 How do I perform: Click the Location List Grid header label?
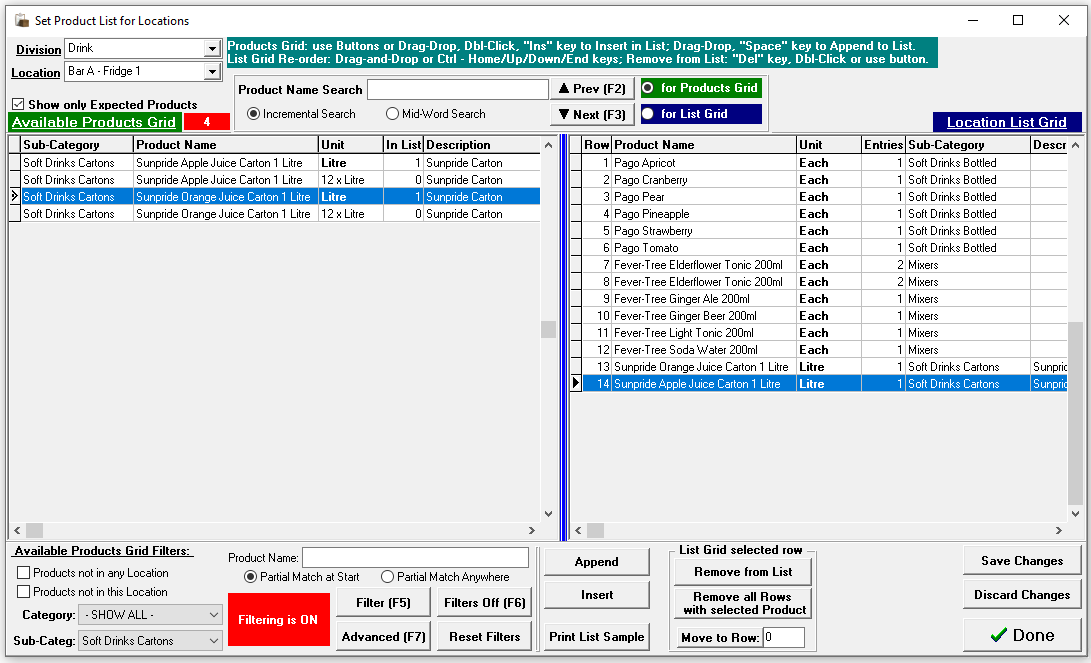click(x=1006, y=122)
